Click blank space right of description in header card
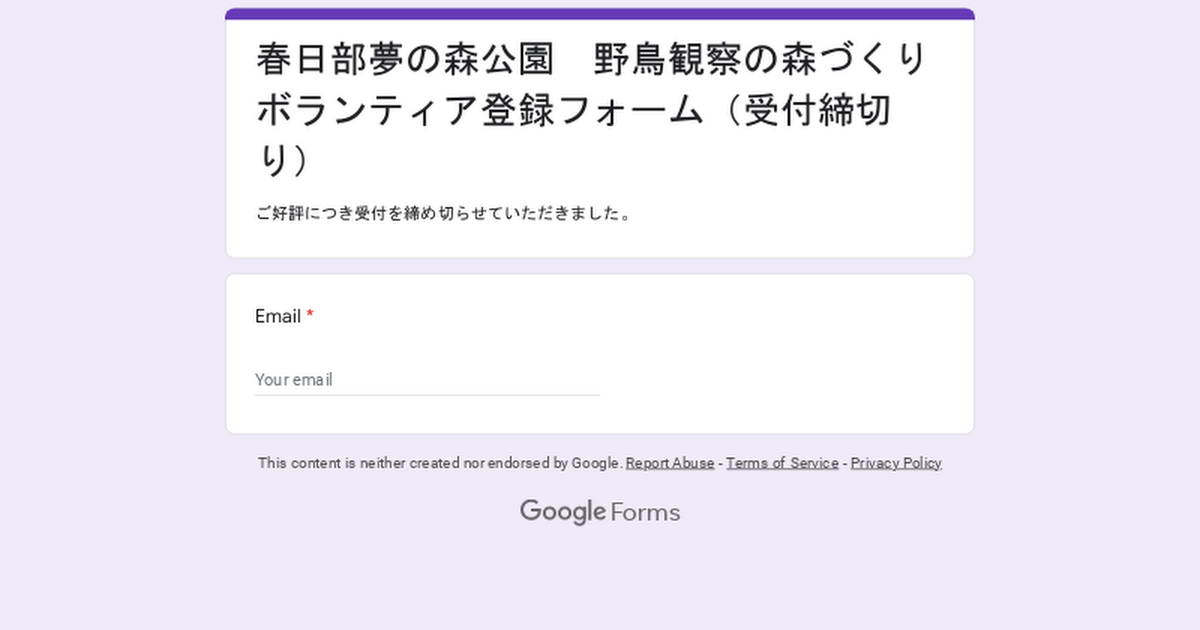 [x=800, y=213]
